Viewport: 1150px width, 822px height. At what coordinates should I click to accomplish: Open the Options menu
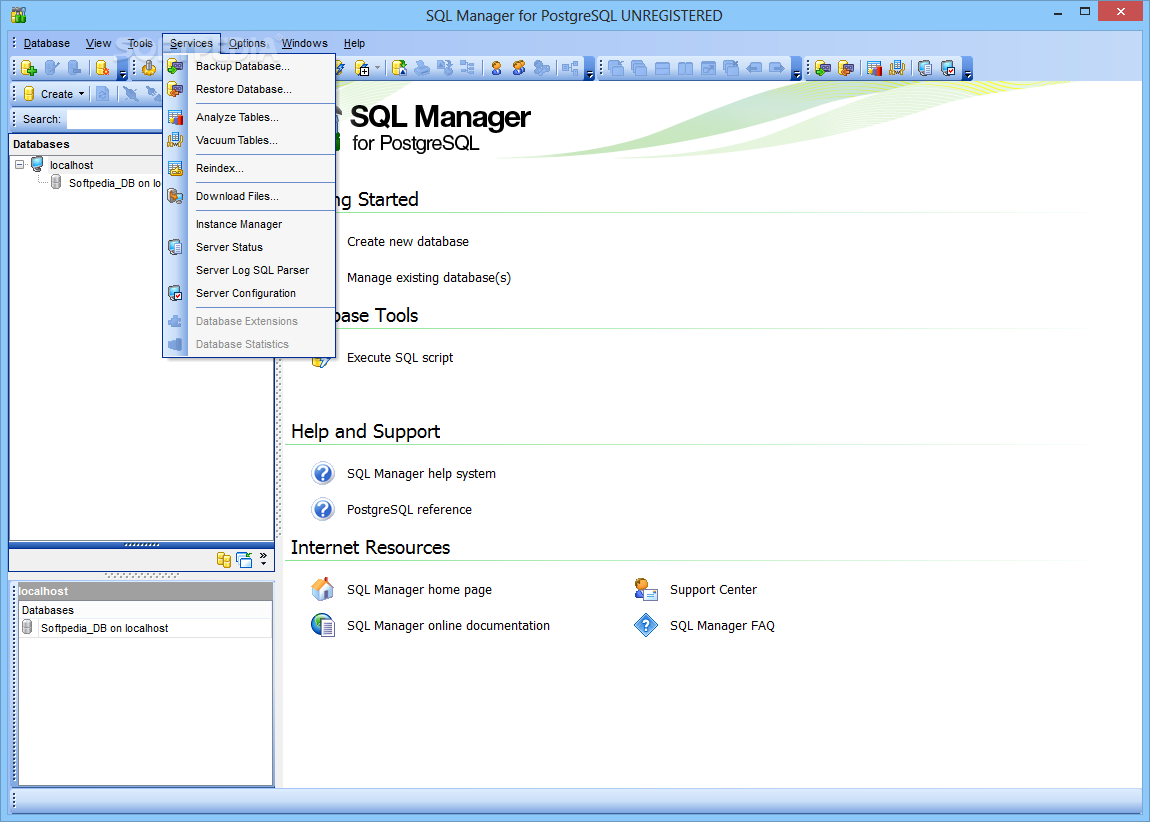point(247,43)
